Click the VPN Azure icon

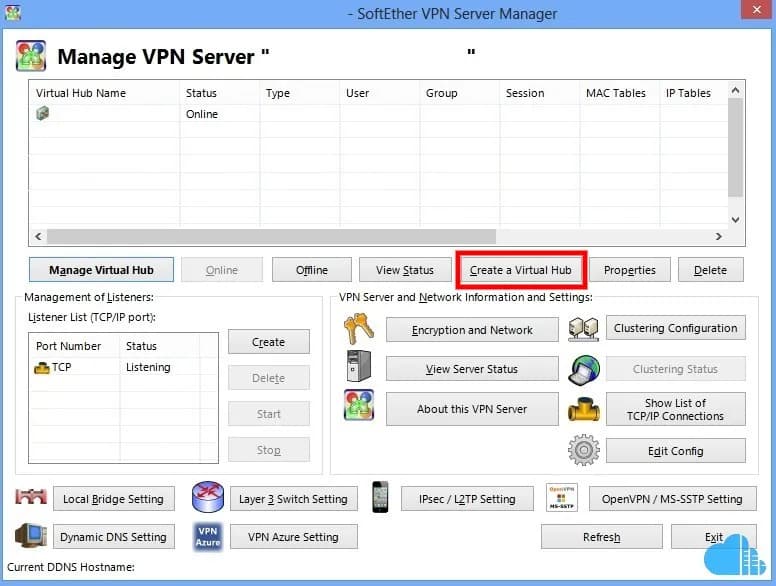[x=208, y=537]
